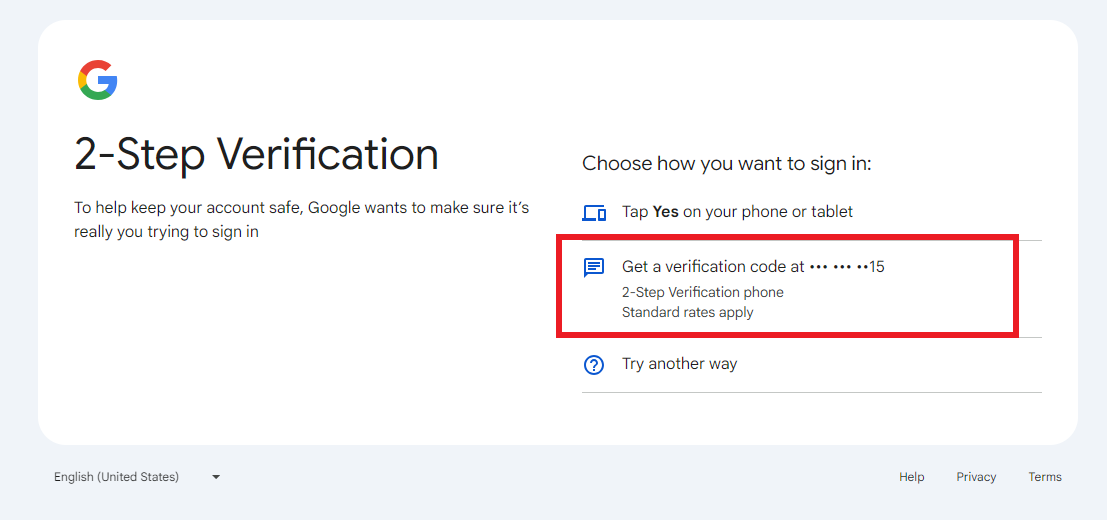Choose "Get a verification code" option

pos(712,267)
